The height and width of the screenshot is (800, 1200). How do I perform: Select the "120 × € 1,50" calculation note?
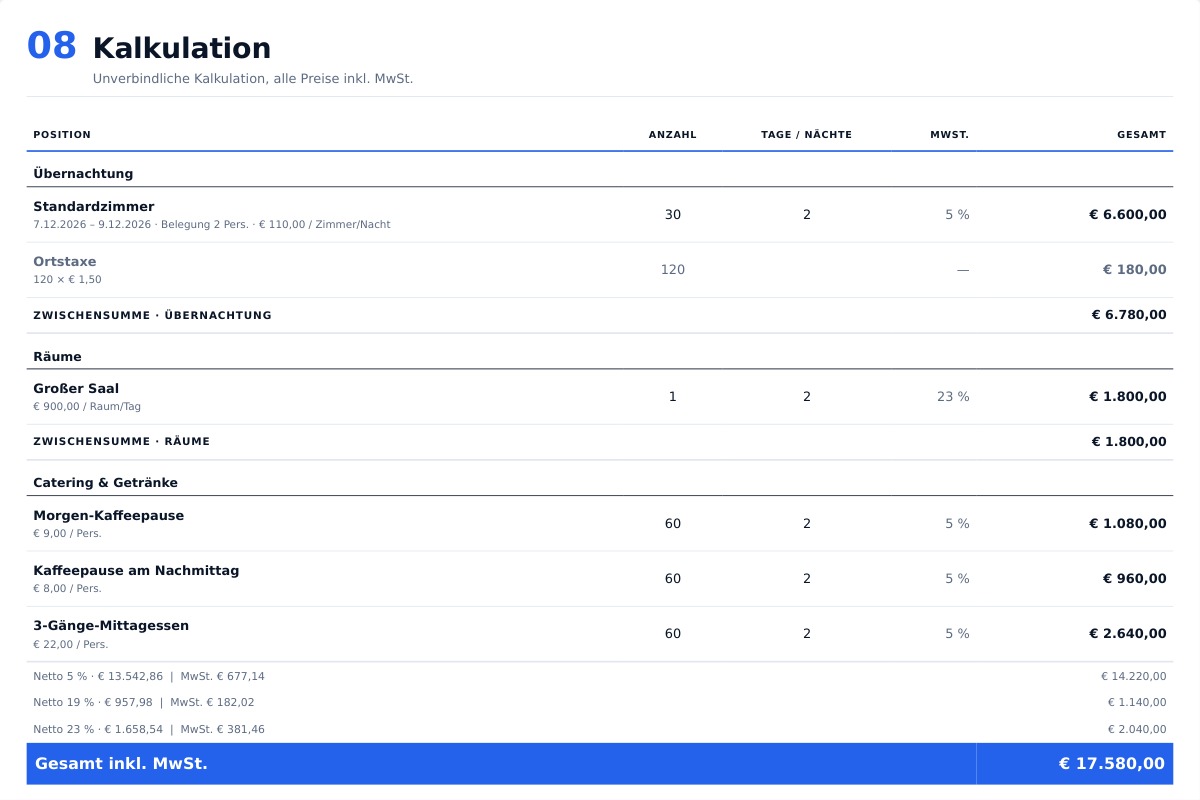pyautogui.click(x=67, y=280)
